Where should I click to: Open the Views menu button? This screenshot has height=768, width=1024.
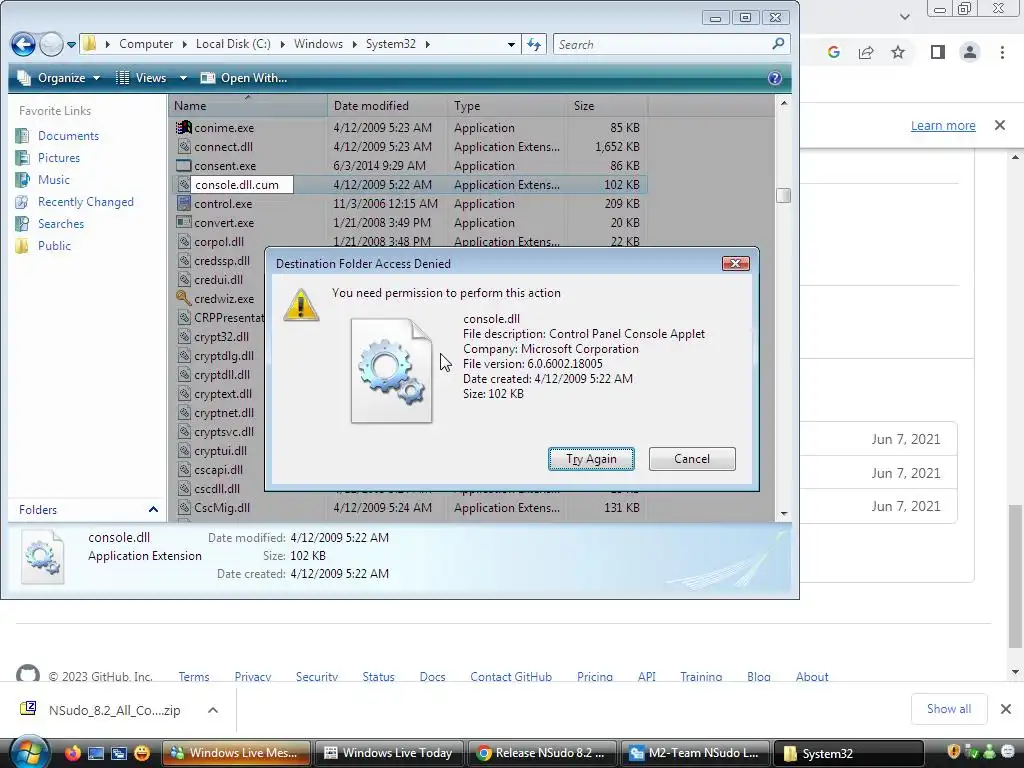coord(142,78)
